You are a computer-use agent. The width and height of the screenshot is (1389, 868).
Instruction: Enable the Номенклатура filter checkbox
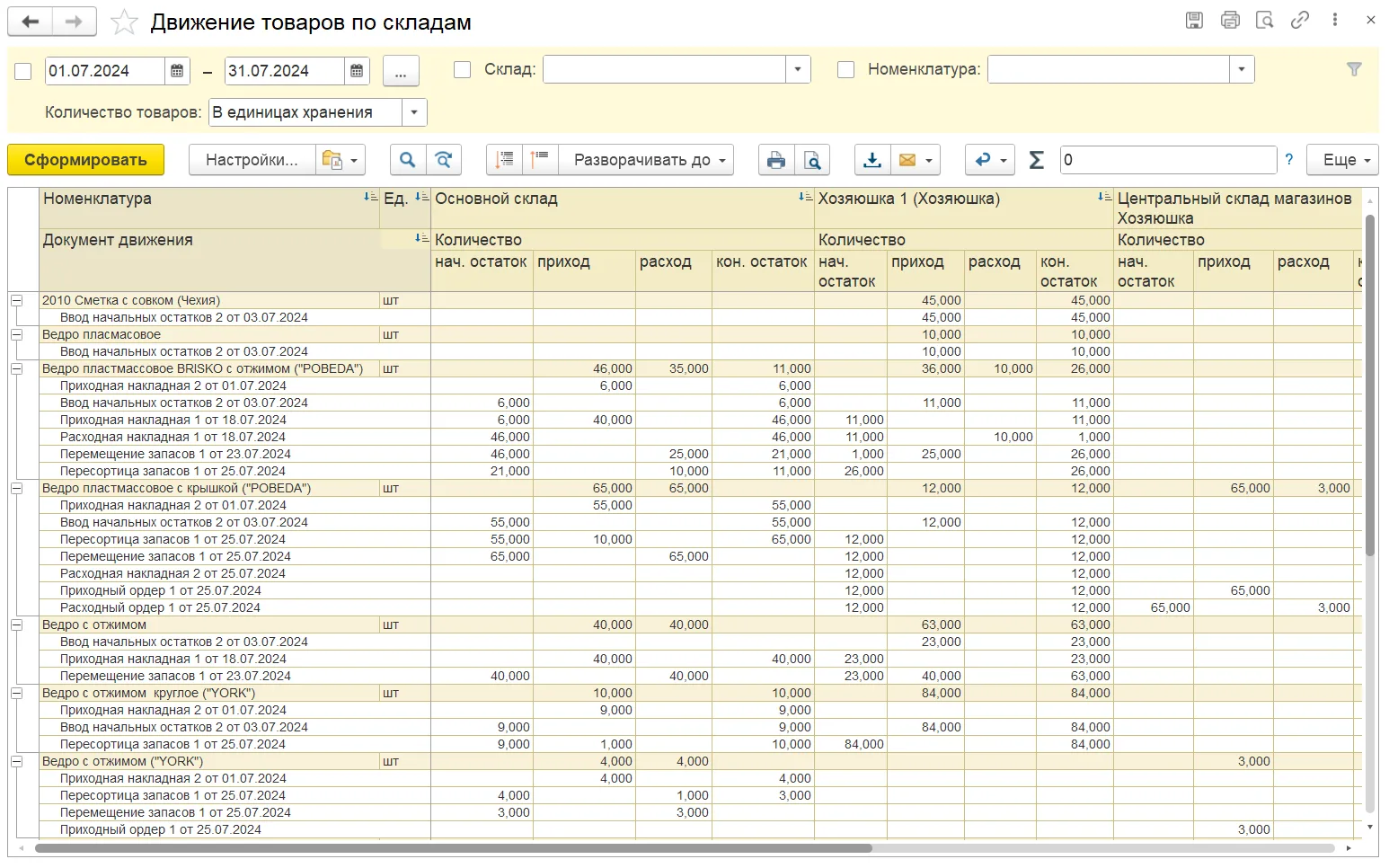pyautogui.click(x=845, y=69)
